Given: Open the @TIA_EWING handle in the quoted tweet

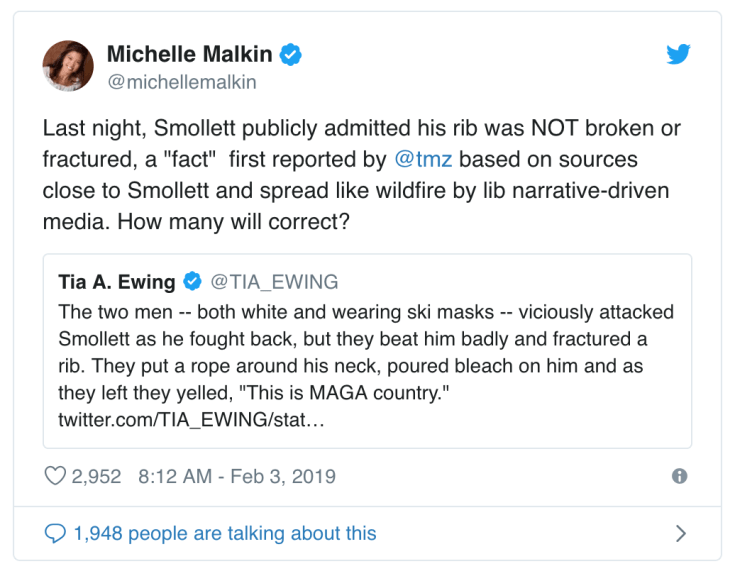Looking at the screenshot, I should [272, 282].
